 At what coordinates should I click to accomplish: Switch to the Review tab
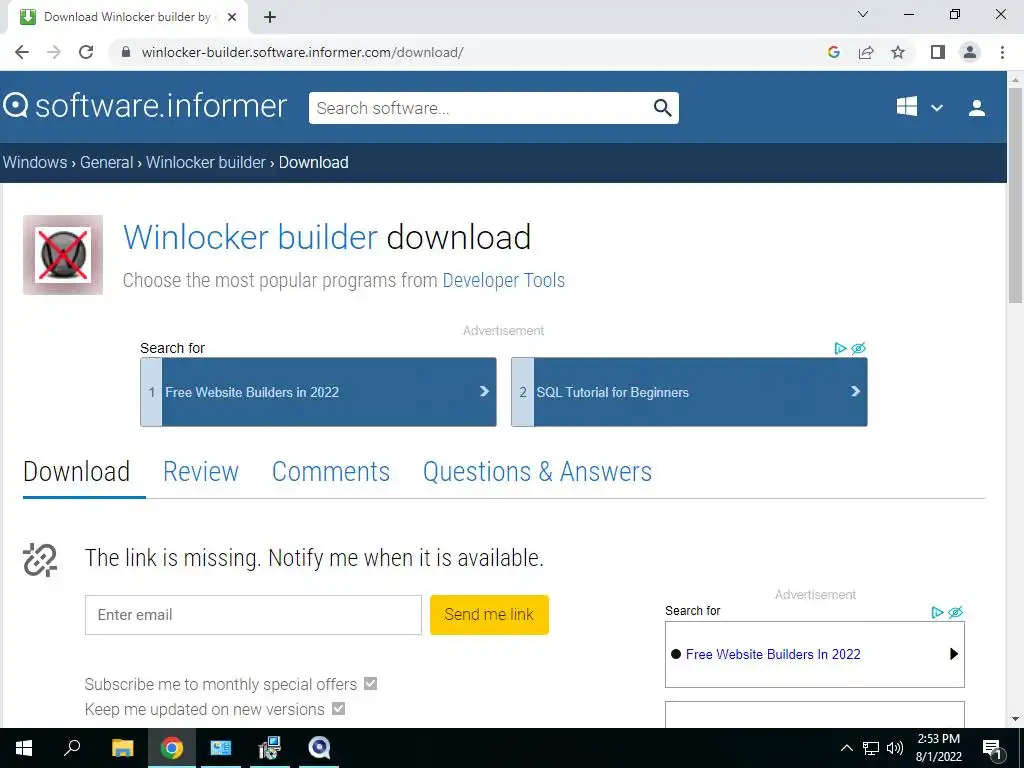[x=200, y=472]
